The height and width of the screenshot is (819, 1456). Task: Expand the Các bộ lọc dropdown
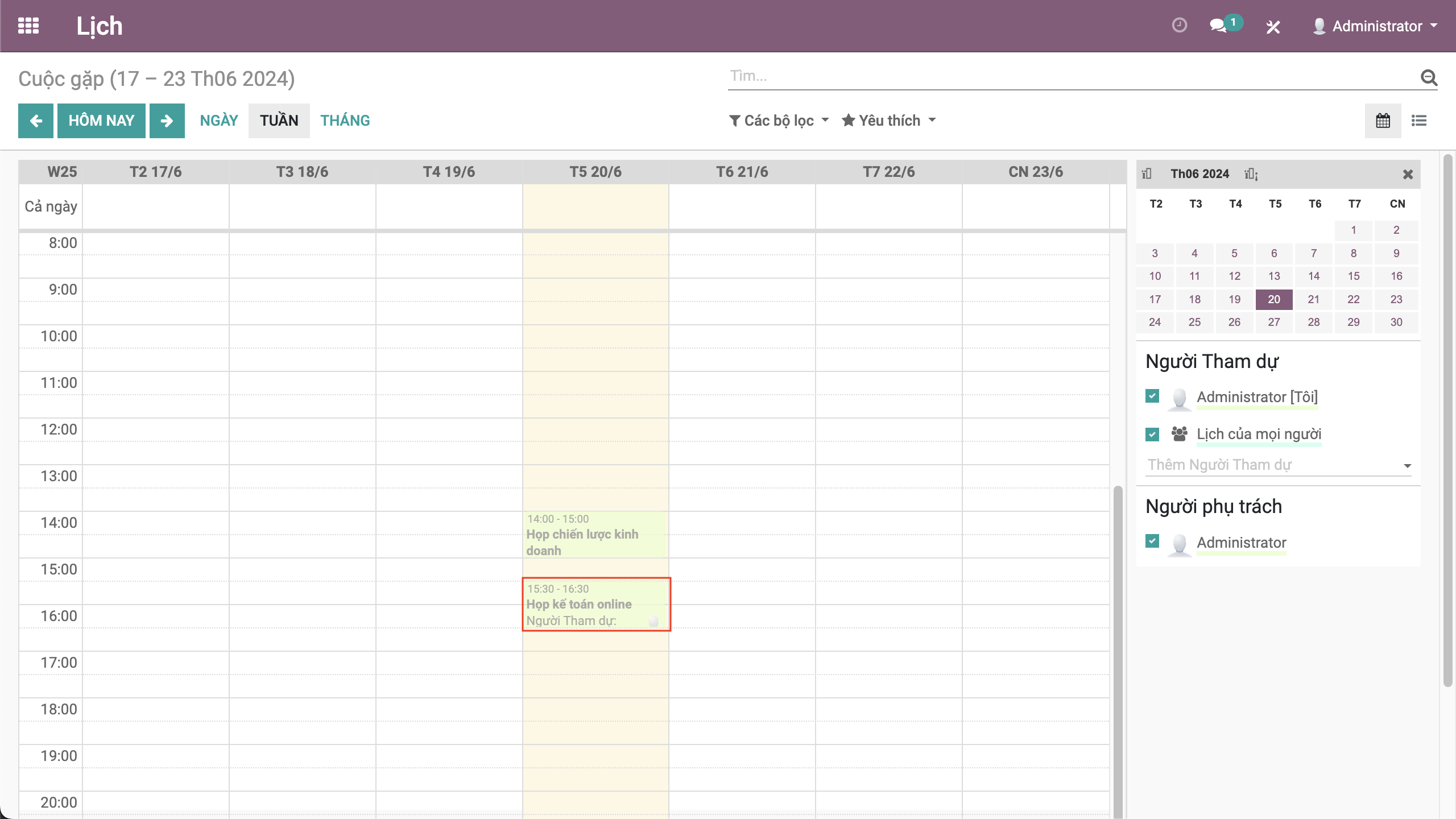coord(779,121)
